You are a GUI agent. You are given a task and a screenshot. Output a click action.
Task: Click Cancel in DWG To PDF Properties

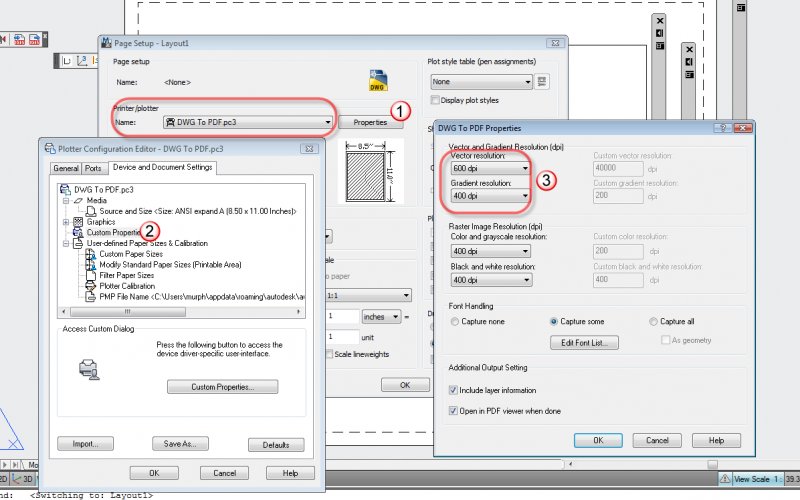coord(657,440)
